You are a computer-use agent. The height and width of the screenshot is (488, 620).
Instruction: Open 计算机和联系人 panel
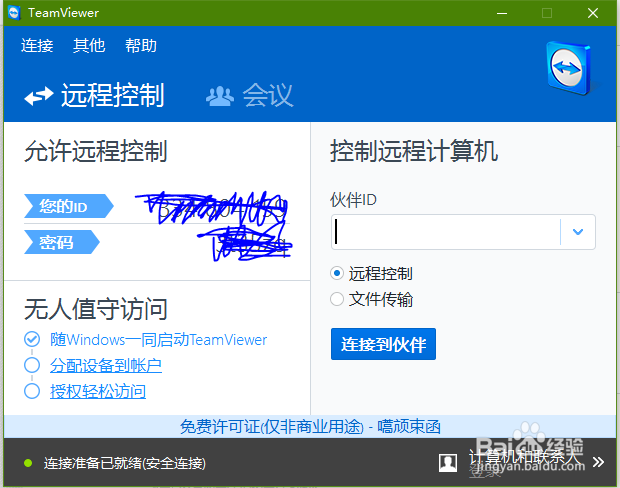526,458
